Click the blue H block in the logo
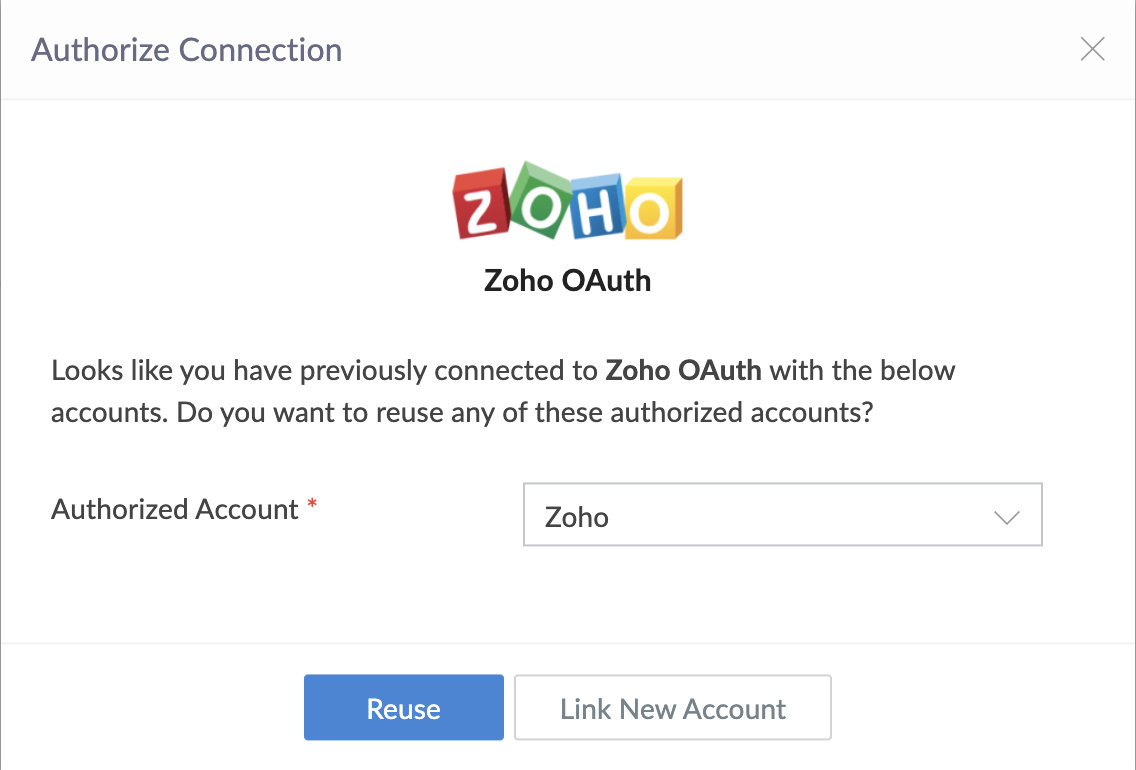 click(597, 206)
